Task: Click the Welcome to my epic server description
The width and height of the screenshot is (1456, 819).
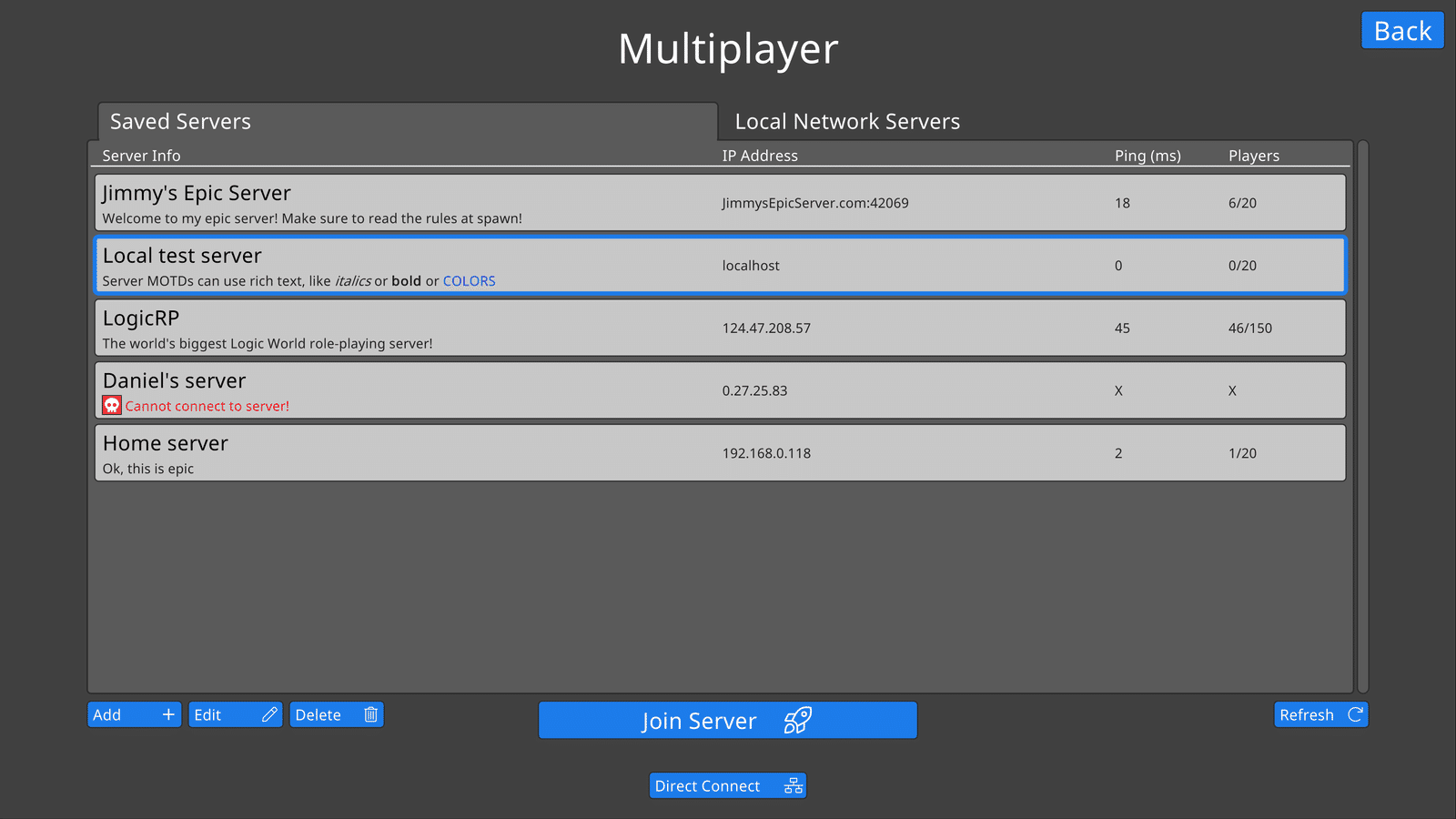Action: (x=312, y=218)
